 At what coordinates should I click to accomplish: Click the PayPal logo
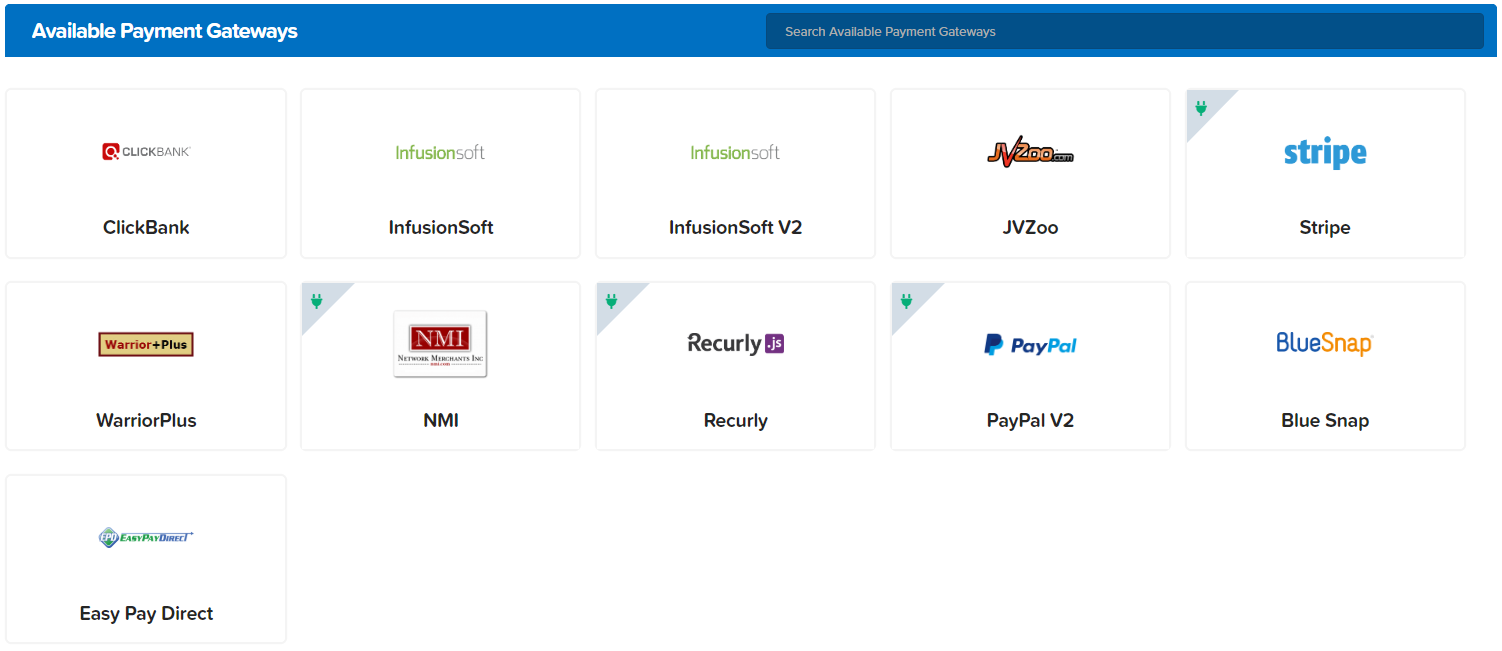(x=1030, y=345)
